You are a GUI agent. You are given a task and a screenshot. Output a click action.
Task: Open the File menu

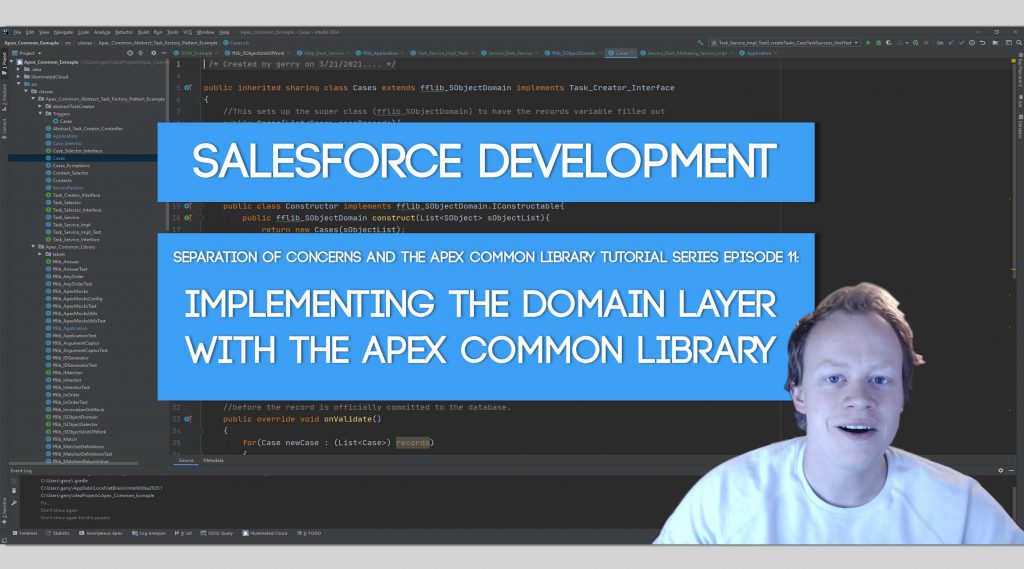coord(17,32)
